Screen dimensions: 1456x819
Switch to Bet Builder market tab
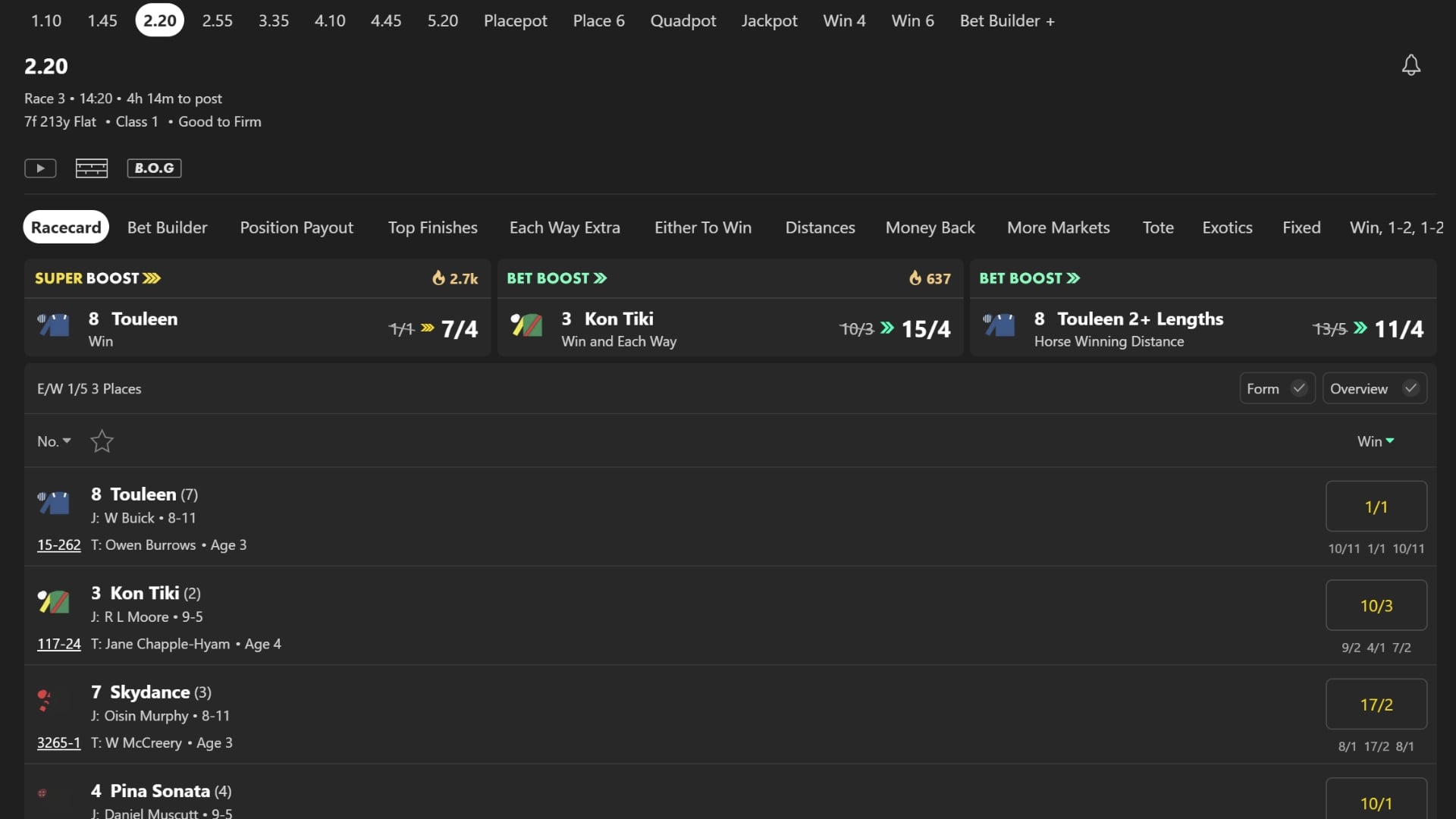(168, 227)
